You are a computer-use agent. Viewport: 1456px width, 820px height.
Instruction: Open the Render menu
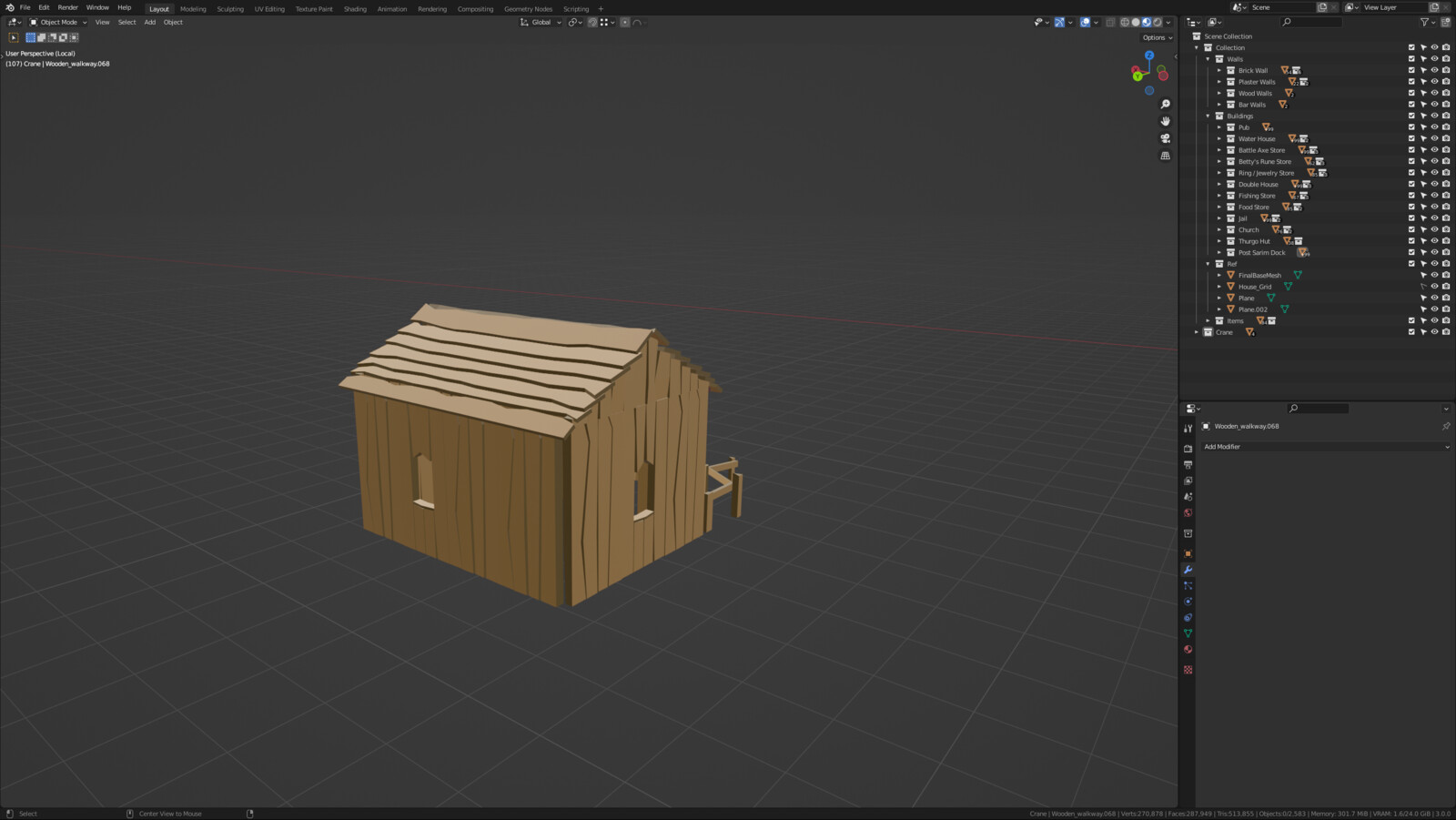pos(68,7)
